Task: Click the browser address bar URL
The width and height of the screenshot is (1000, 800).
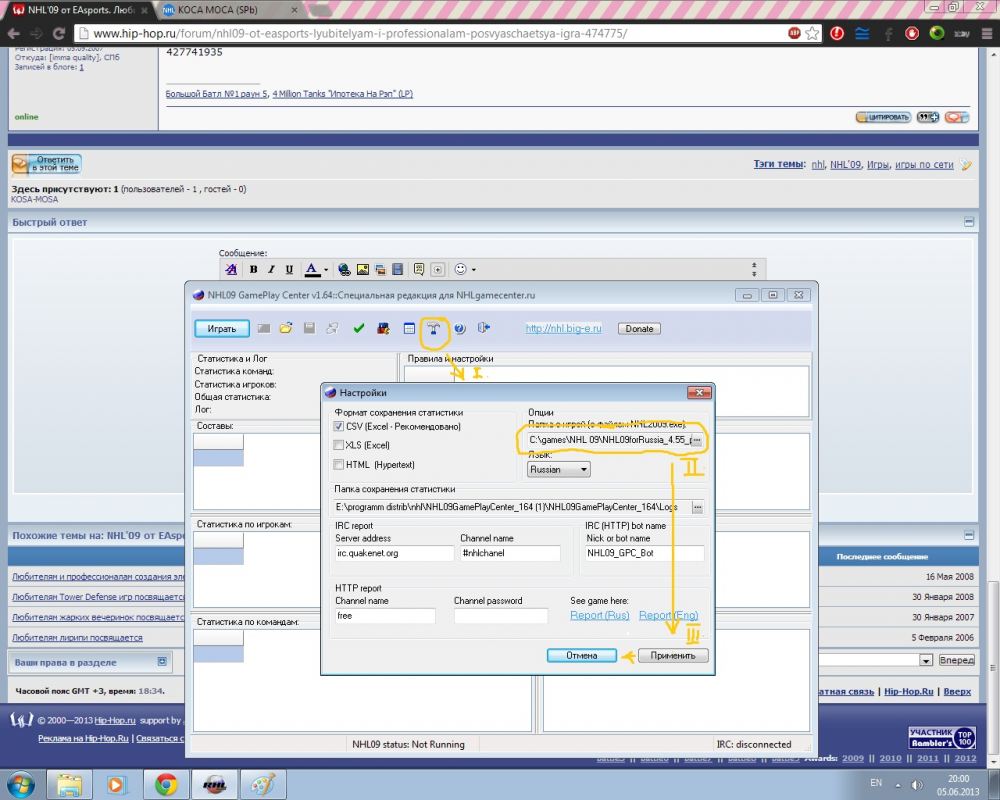Action: point(360,33)
